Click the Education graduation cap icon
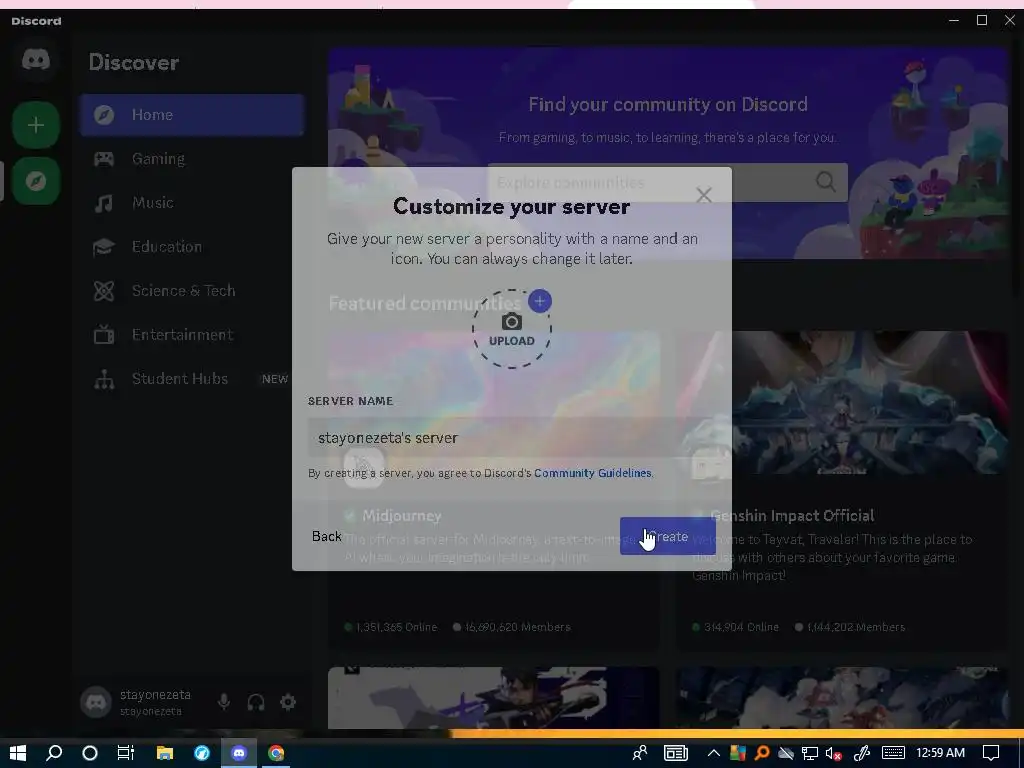The width and height of the screenshot is (1024, 768). (104, 247)
